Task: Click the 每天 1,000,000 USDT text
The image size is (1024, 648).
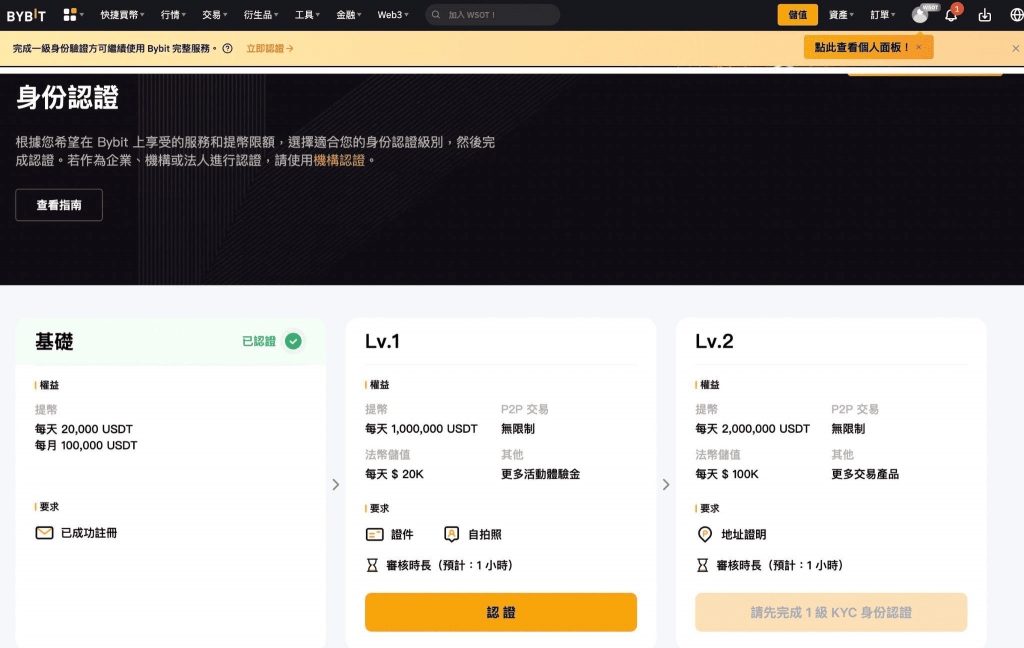Action: click(x=421, y=429)
